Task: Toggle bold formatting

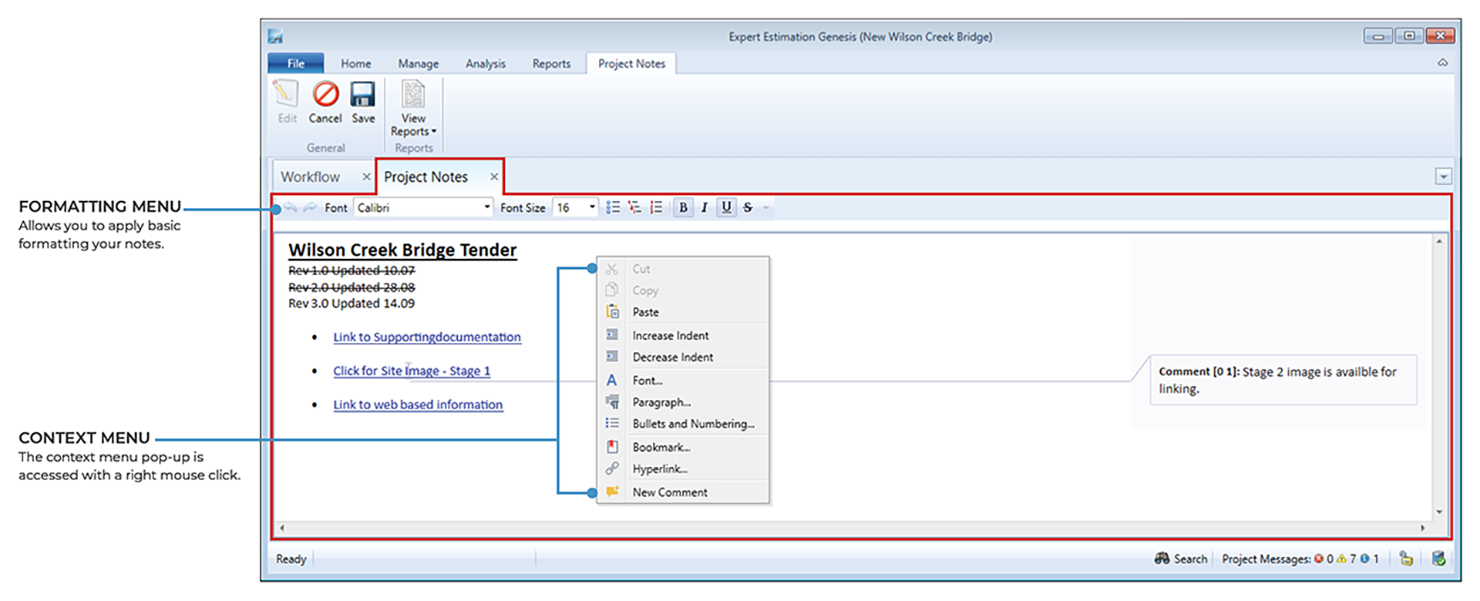Action: 683,208
